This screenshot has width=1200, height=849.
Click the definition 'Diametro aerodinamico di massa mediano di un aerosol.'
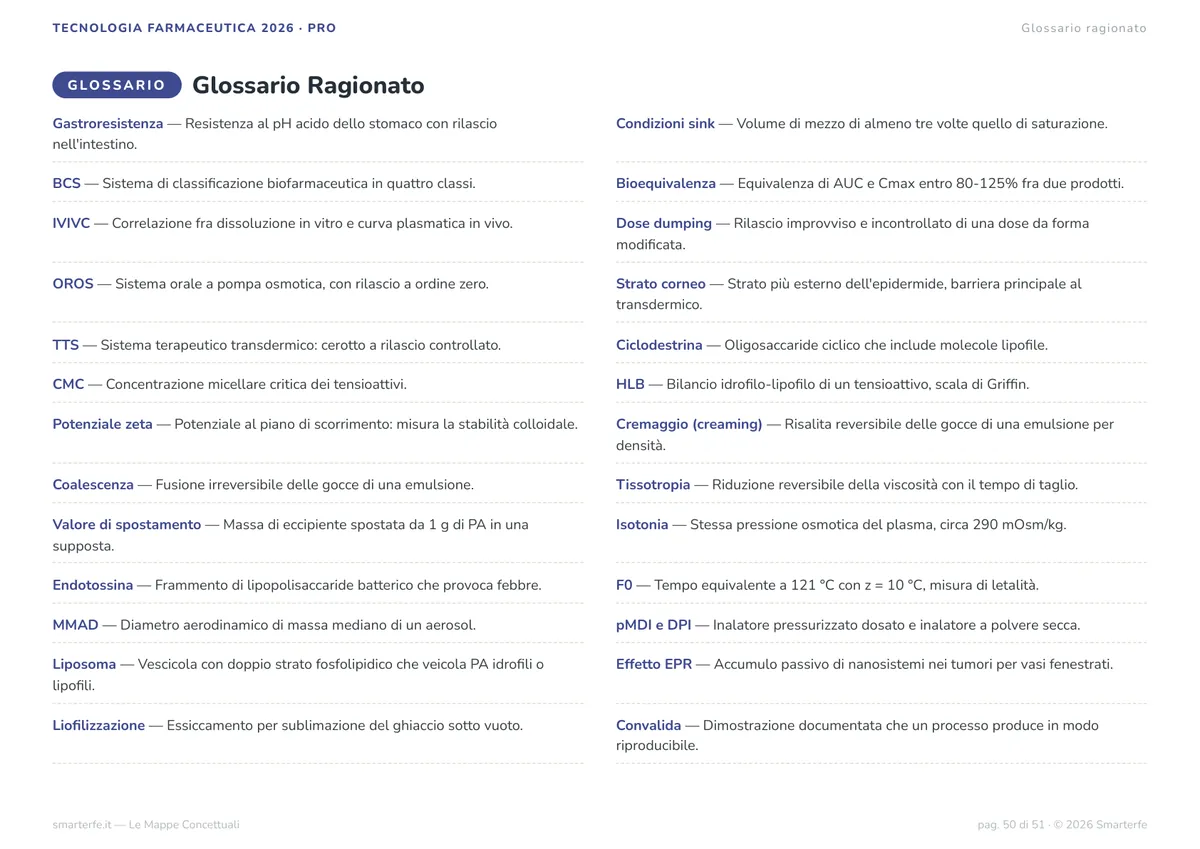click(298, 625)
